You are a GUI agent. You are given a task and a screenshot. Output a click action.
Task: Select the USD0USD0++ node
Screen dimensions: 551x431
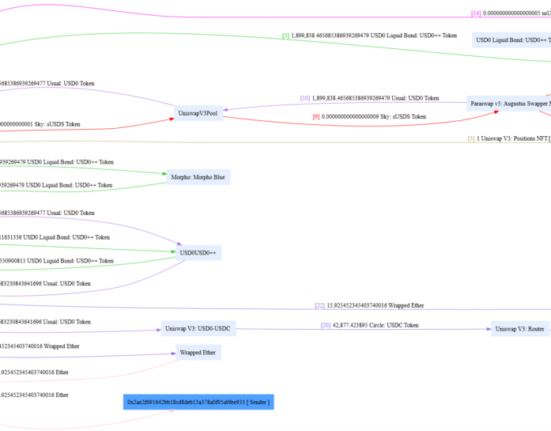point(199,253)
